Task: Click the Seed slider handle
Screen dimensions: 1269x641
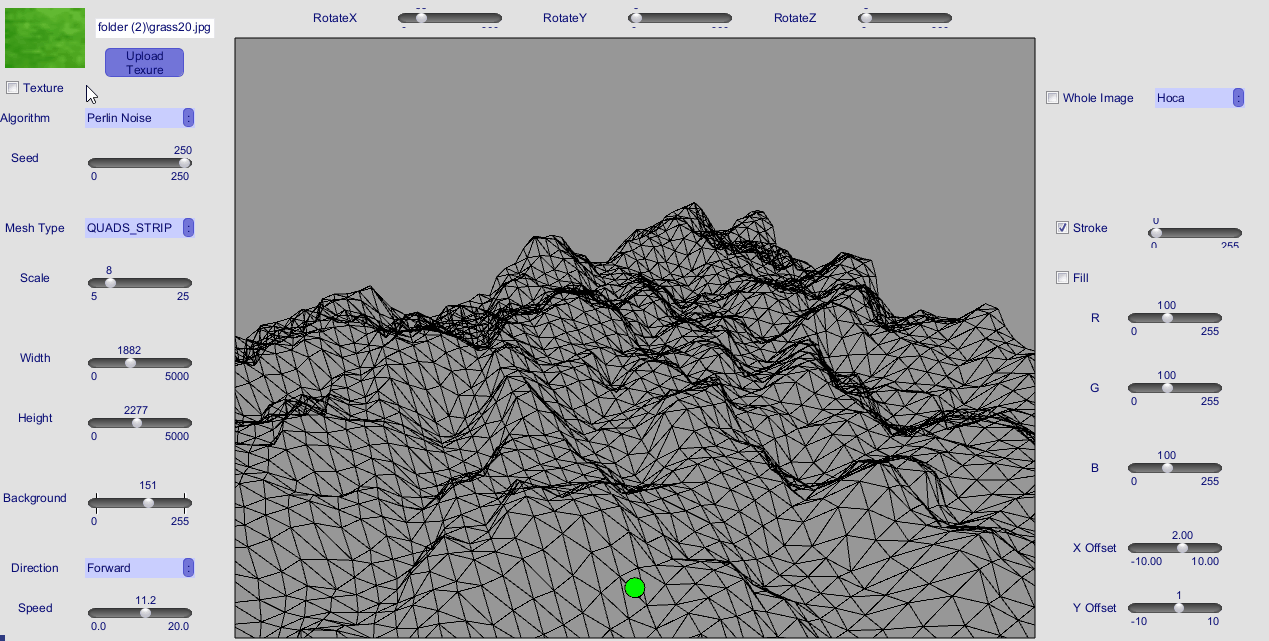Action: tap(184, 163)
